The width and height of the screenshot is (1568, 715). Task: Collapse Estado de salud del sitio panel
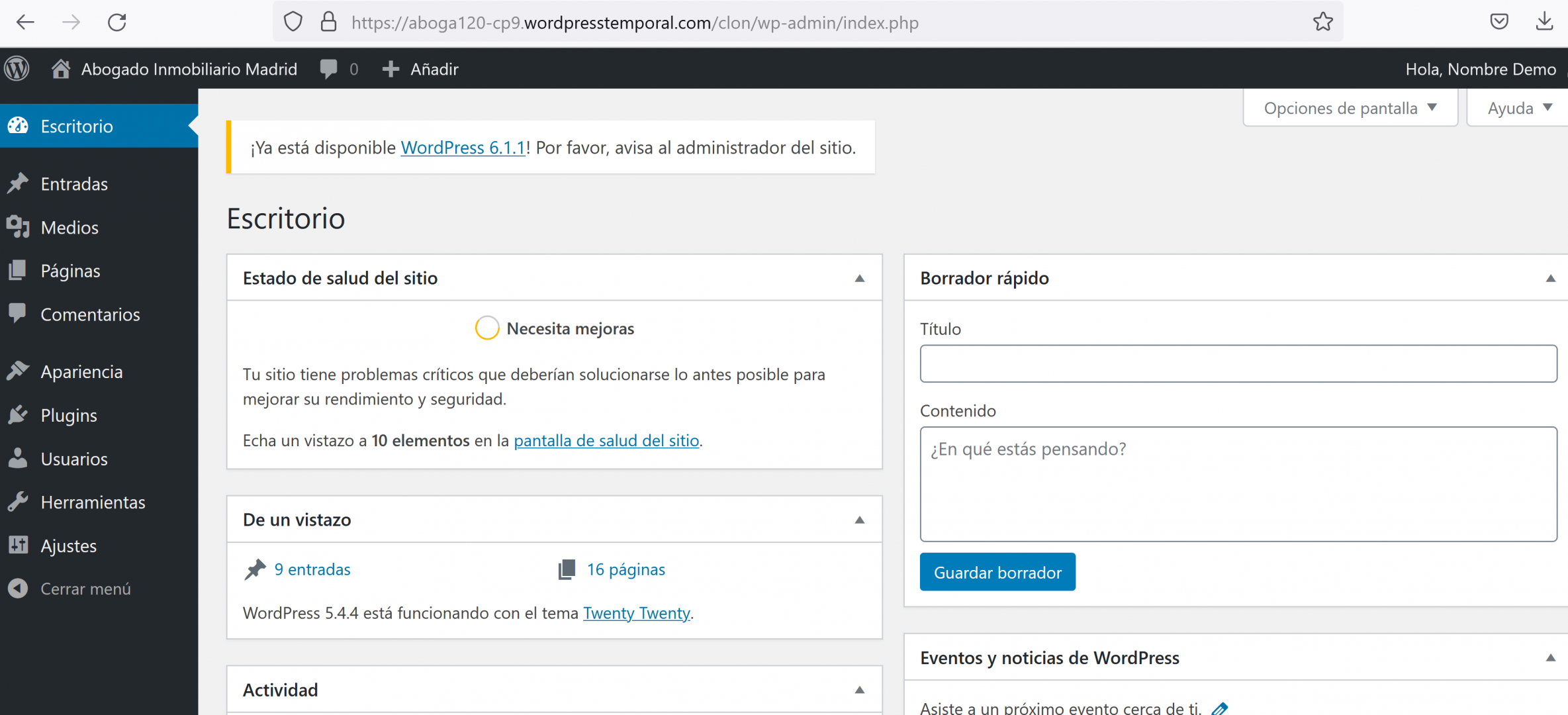[x=859, y=278]
